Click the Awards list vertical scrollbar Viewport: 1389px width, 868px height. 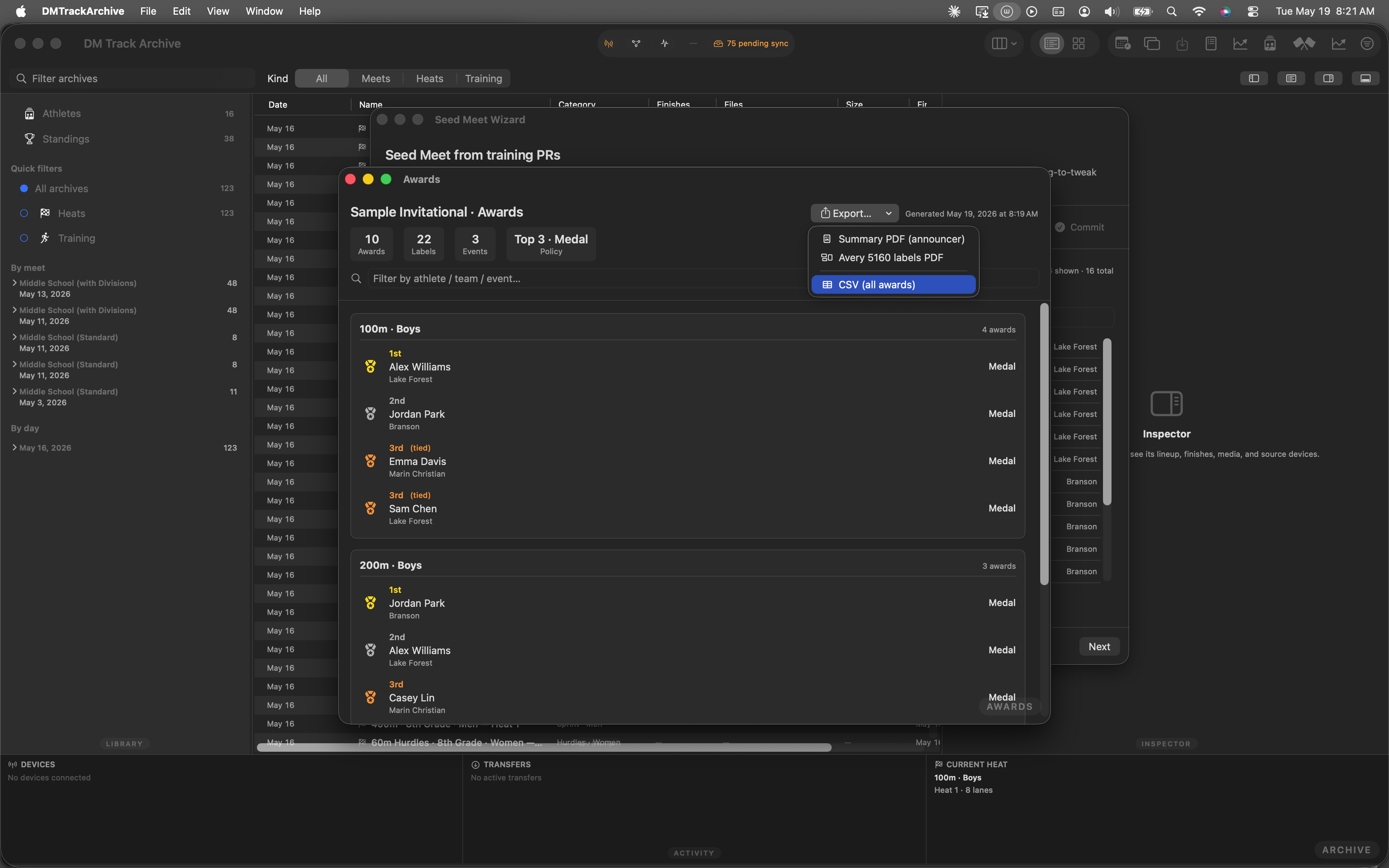[x=1044, y=444]
